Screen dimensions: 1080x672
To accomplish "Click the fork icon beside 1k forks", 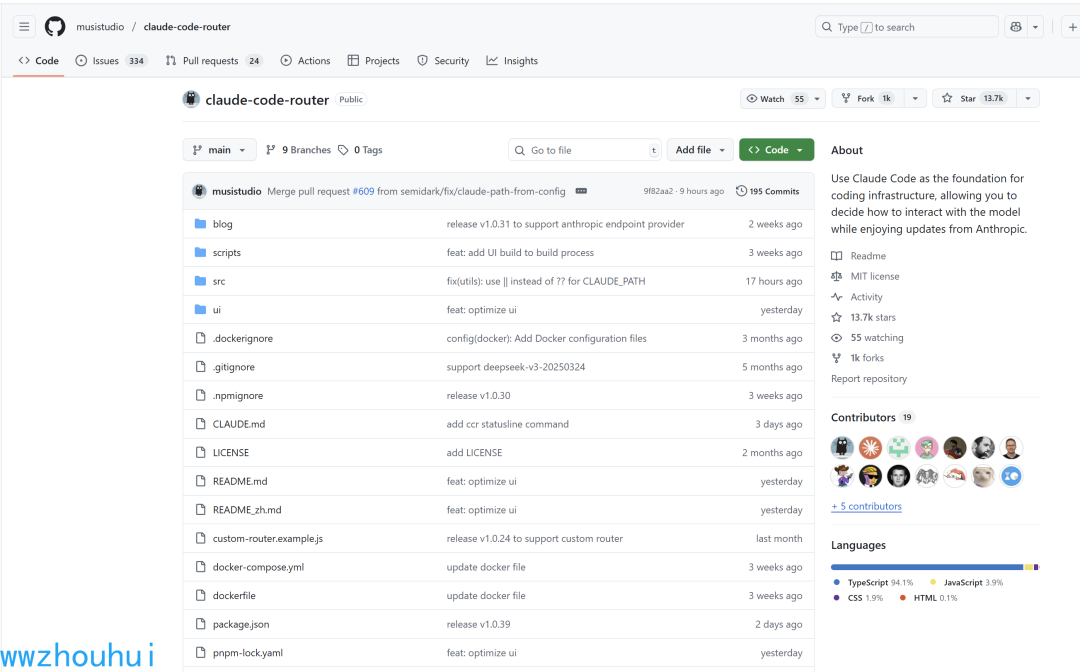I will coord(836,358).
